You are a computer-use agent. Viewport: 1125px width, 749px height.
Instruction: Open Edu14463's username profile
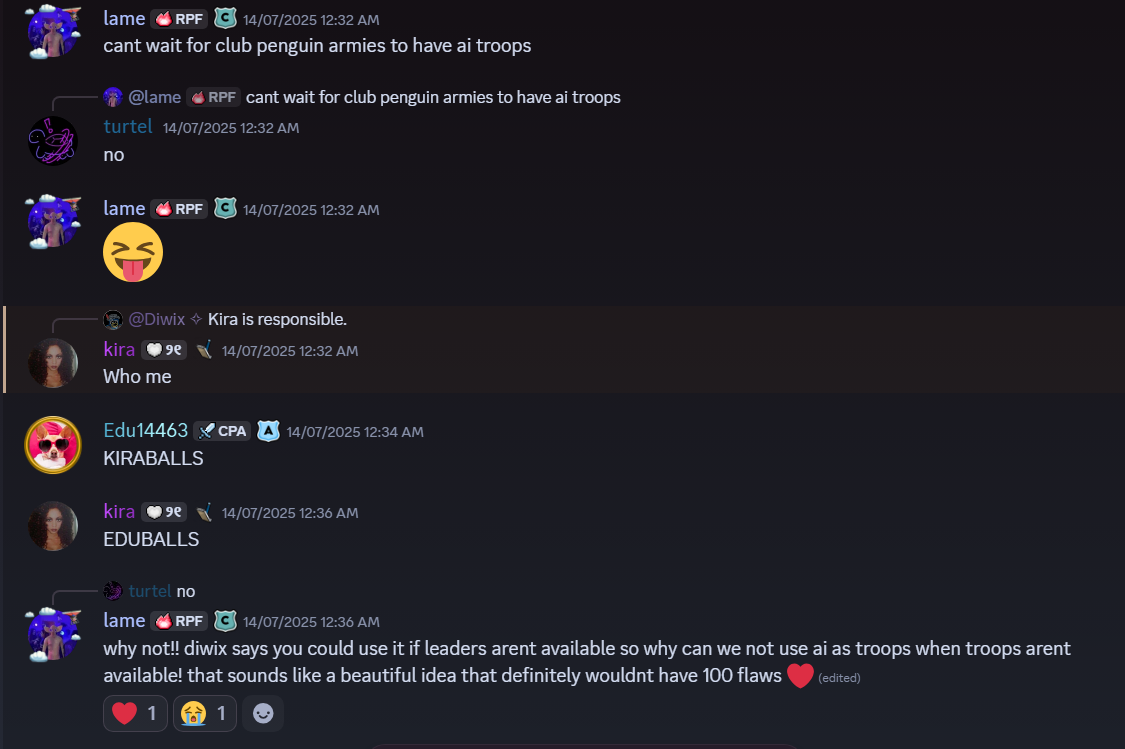(146, 430)
